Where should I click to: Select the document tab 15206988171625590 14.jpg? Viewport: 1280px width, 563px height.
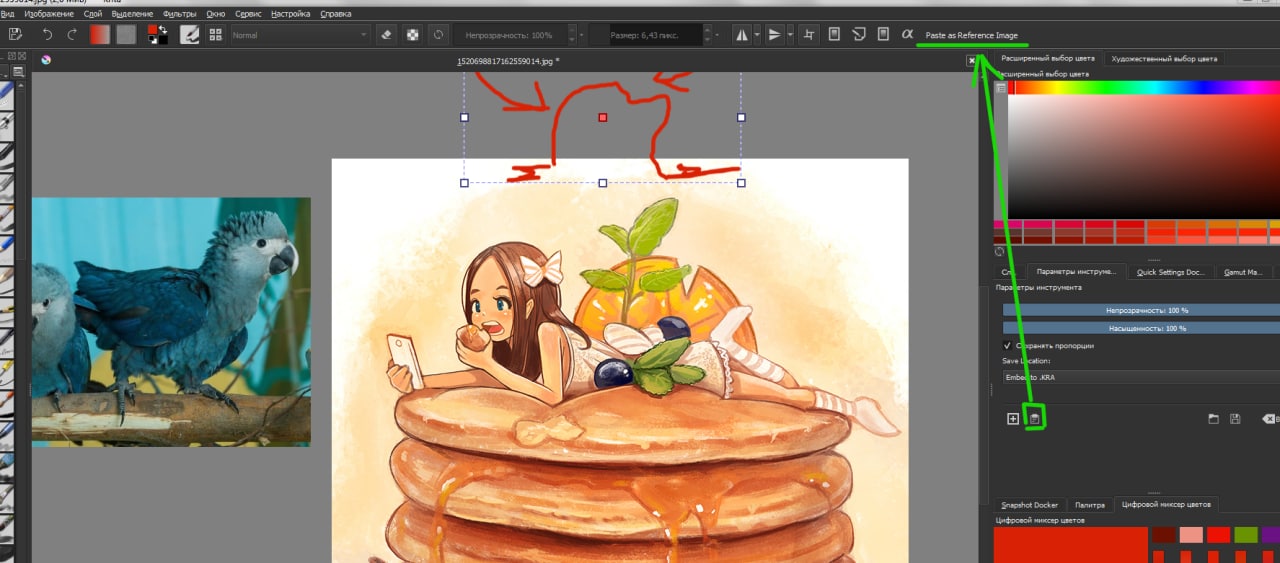[x=507, y=61]
